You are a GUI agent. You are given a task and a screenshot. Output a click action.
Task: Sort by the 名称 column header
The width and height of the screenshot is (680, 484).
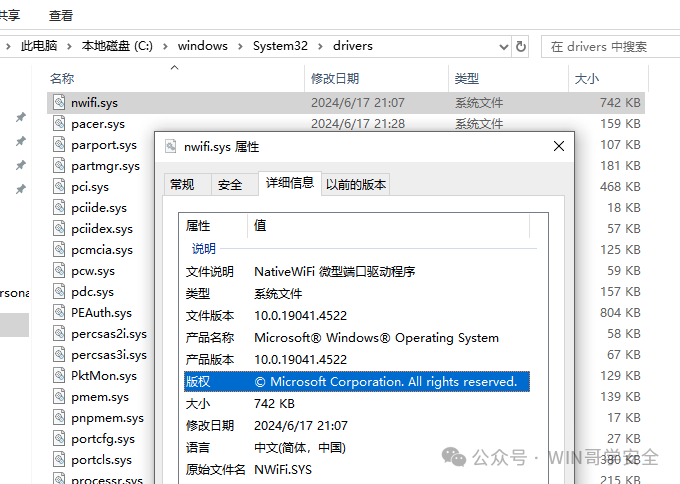[x=175, y=78]
